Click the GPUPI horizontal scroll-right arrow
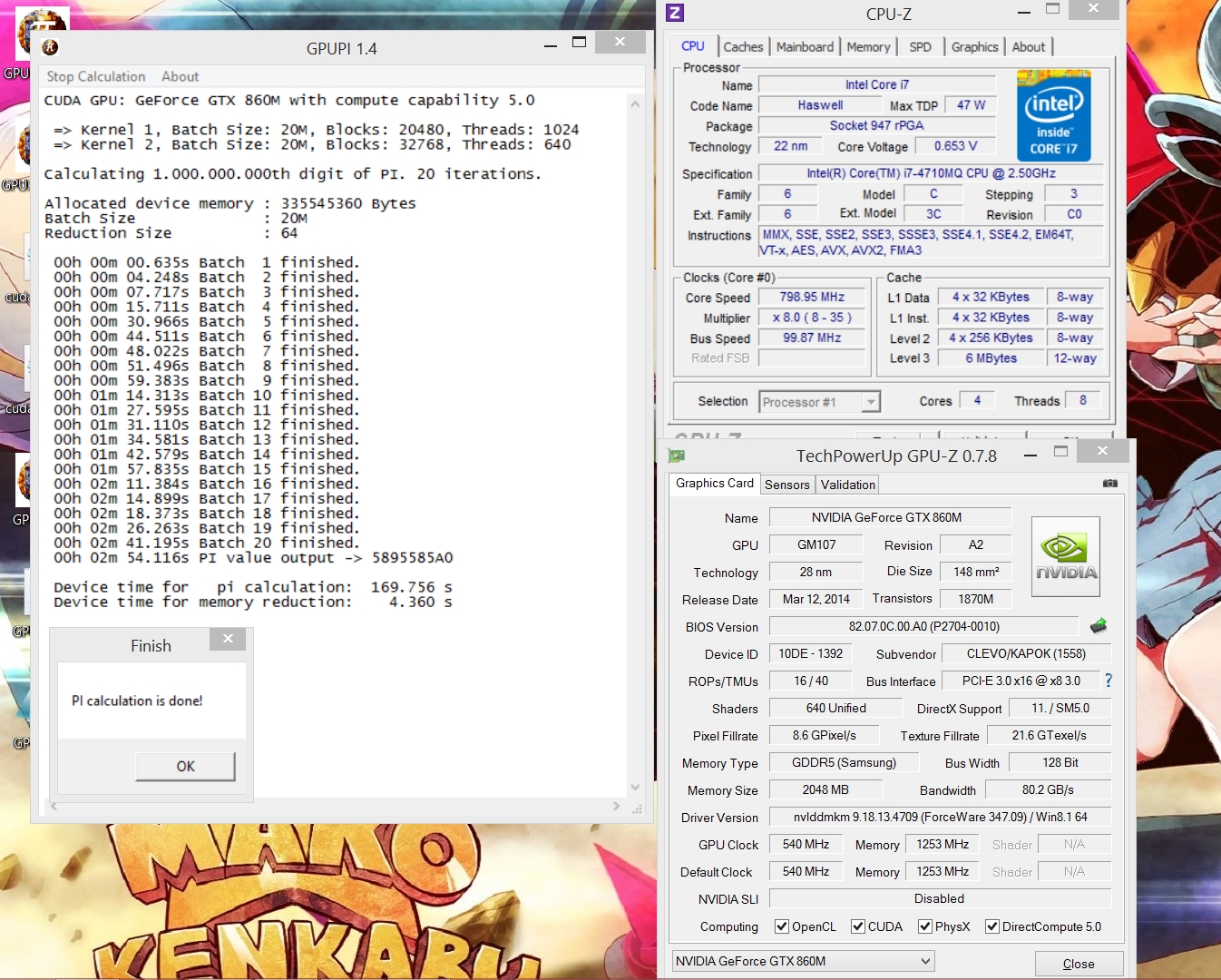Viewport: 1221px width, 980px height. pyautogui.click(x=617, y=806)
